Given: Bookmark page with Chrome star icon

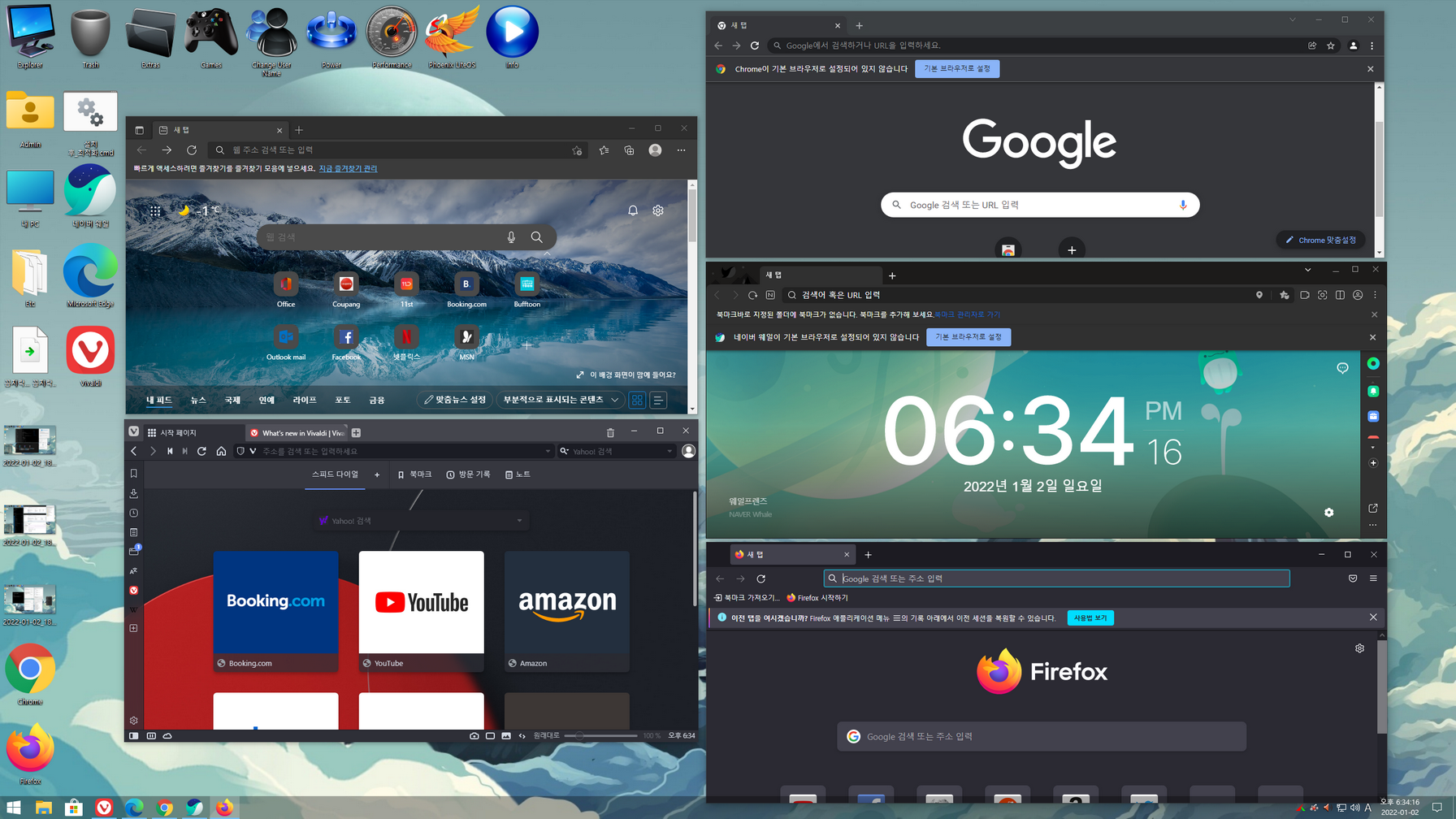Looking at the screenshot, I should pyautogui.click(x=1331, y=45).
